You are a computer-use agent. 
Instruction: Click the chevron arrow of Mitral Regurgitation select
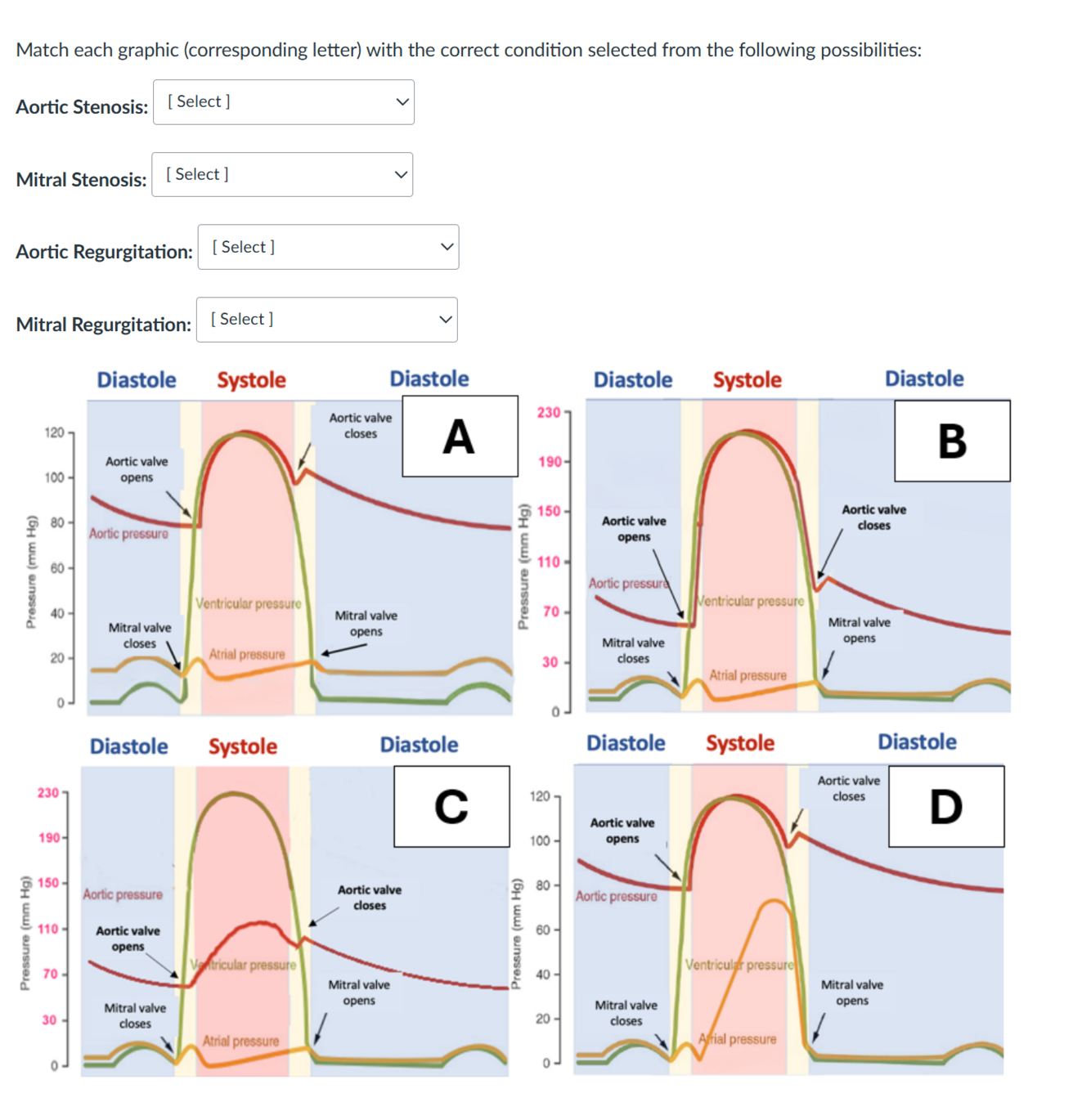(446, 320)
